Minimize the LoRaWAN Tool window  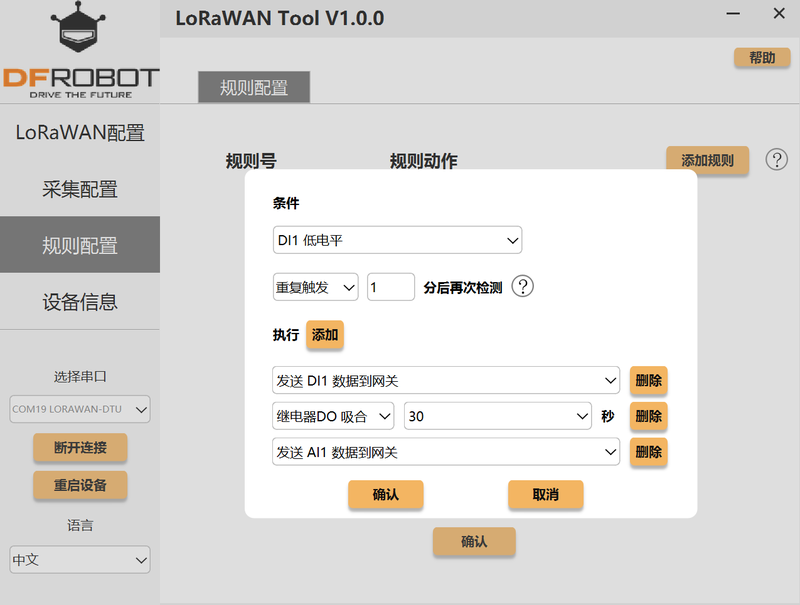click(734, 15)
